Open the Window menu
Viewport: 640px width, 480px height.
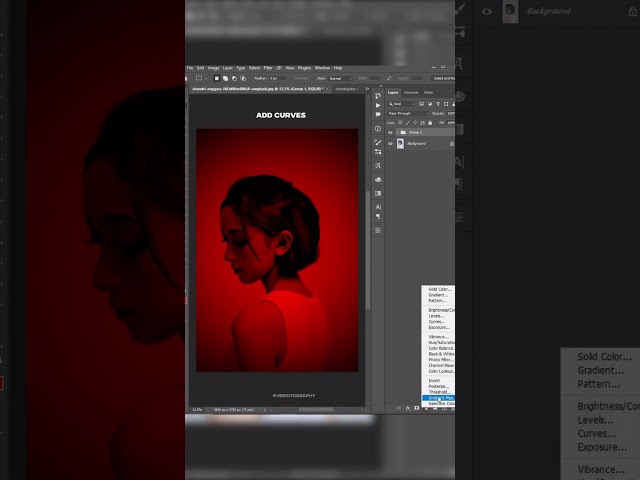click(x=322, y=68)
